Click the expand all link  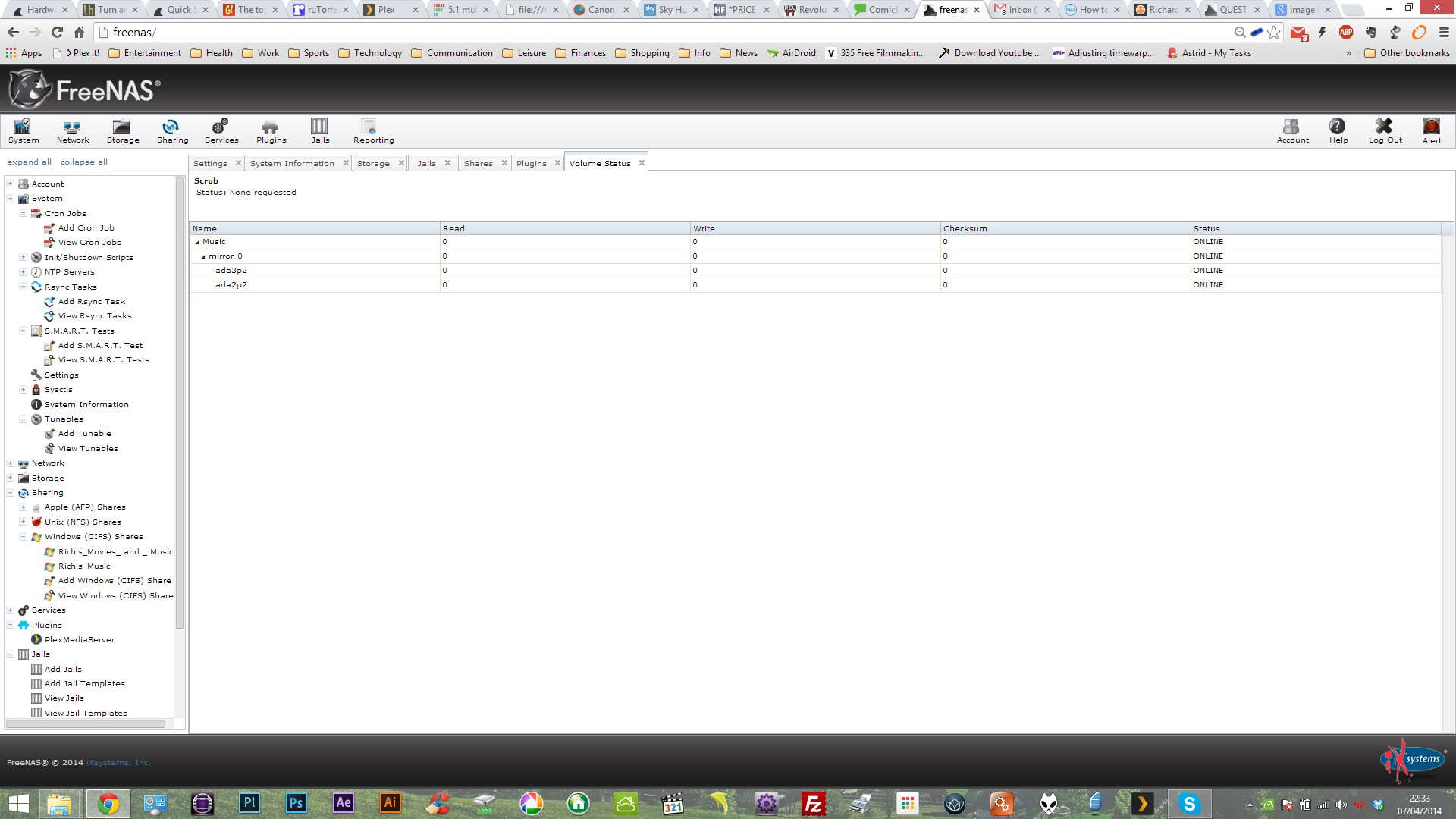29,162
